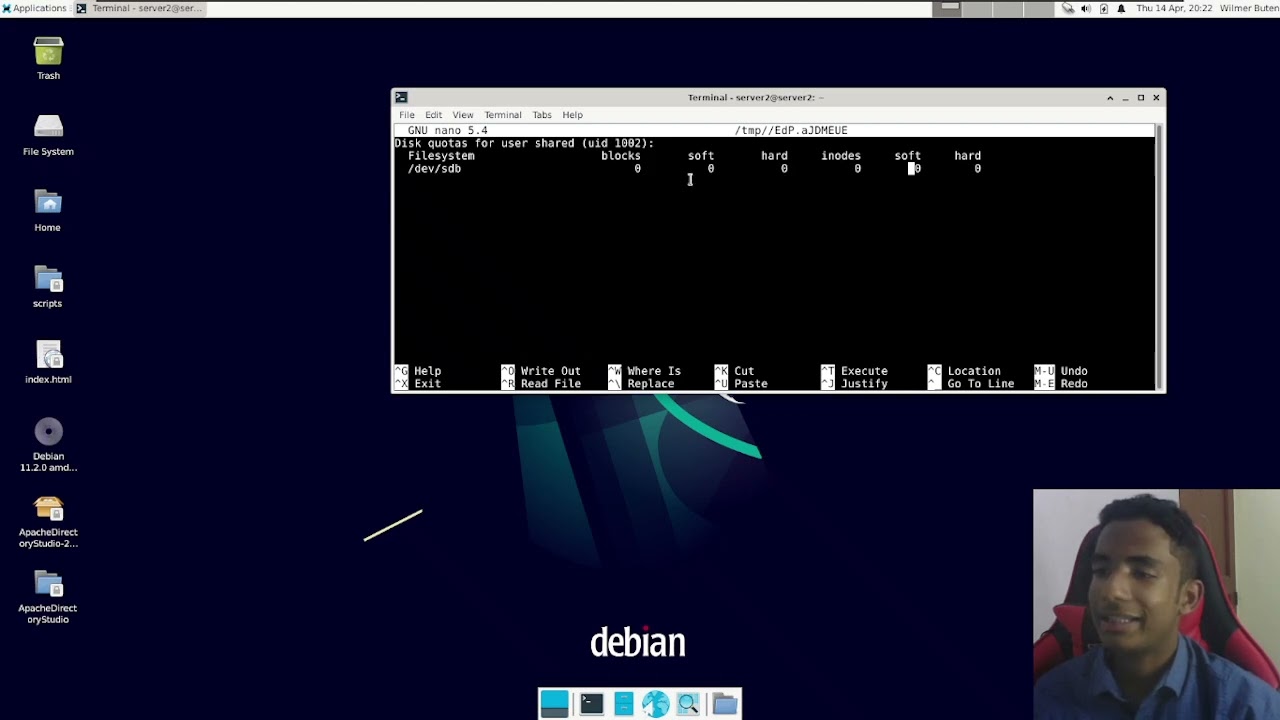Launch Terminal Emulator from the dock
The width and height of the screenshot is (1280, 720).
click(591, 704)
